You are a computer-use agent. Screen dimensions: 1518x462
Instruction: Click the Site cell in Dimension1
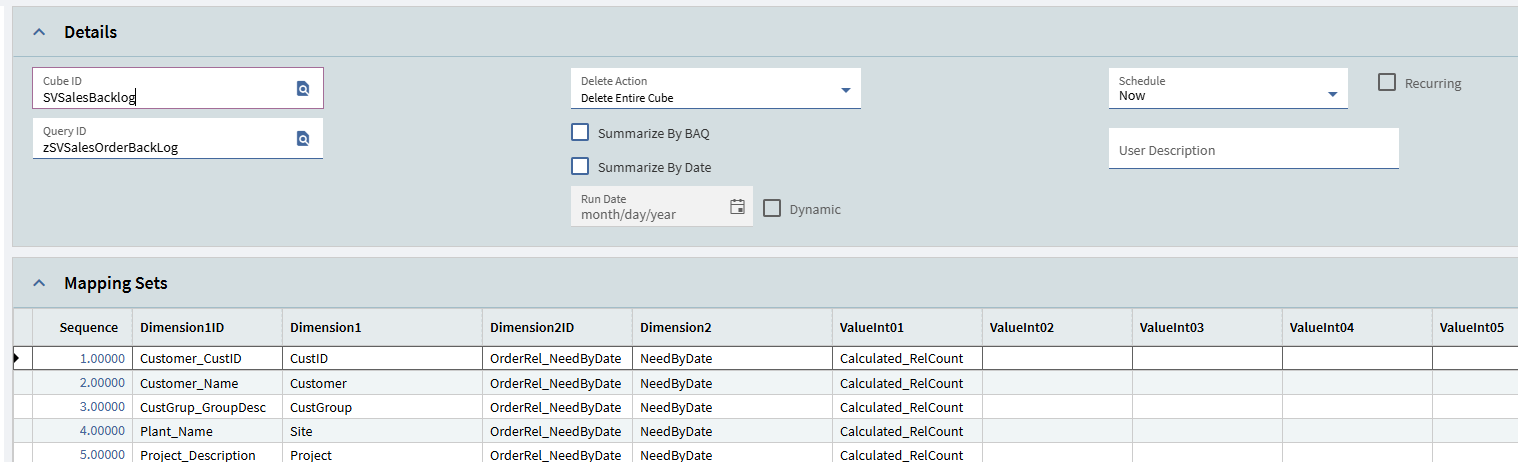point(382,431)
